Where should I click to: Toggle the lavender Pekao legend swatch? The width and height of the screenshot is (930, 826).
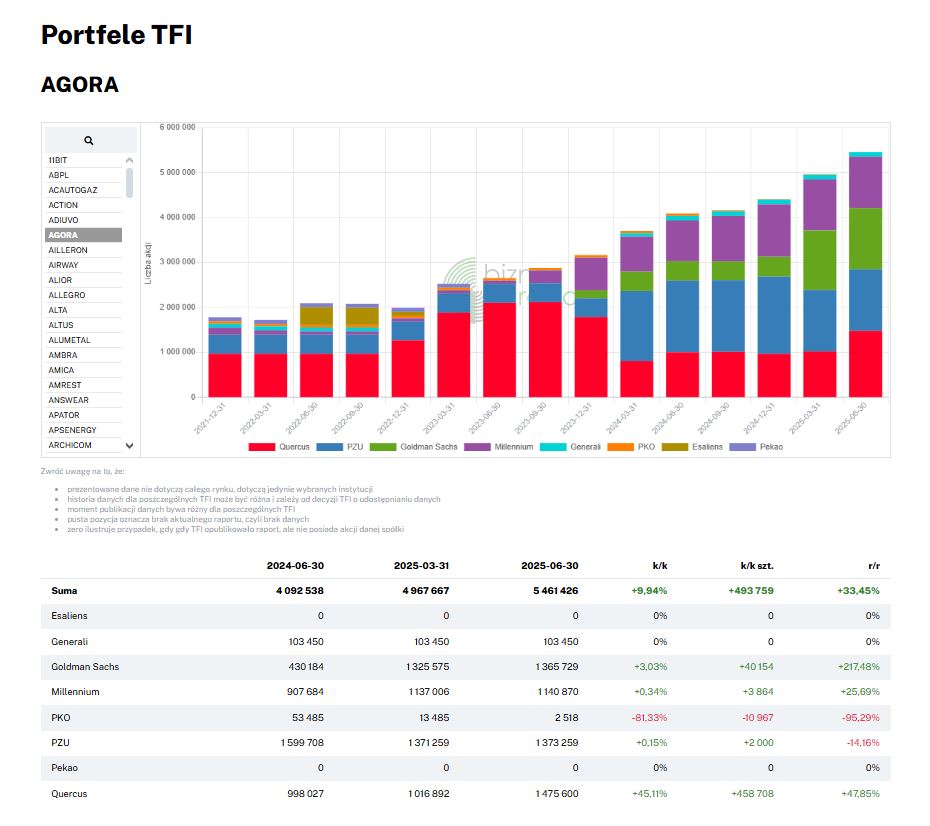coord(743,447)
